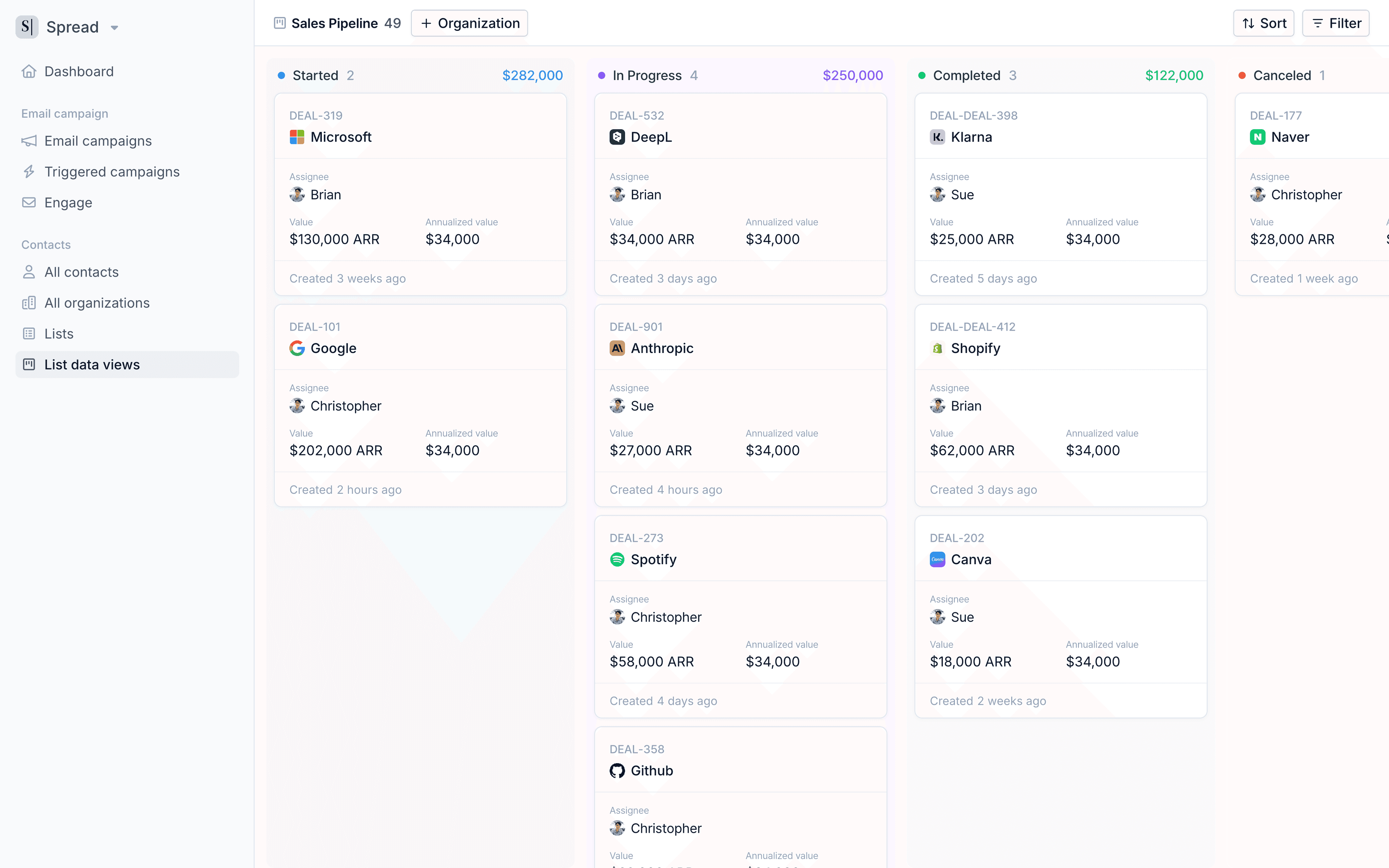Click the Spotify logo icon

coord(617,560)
